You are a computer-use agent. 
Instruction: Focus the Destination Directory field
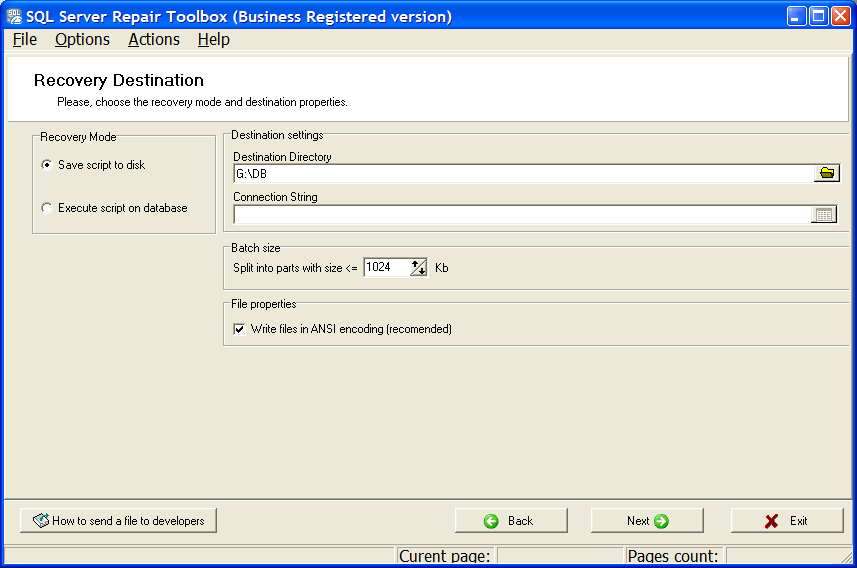click(524, 174)
